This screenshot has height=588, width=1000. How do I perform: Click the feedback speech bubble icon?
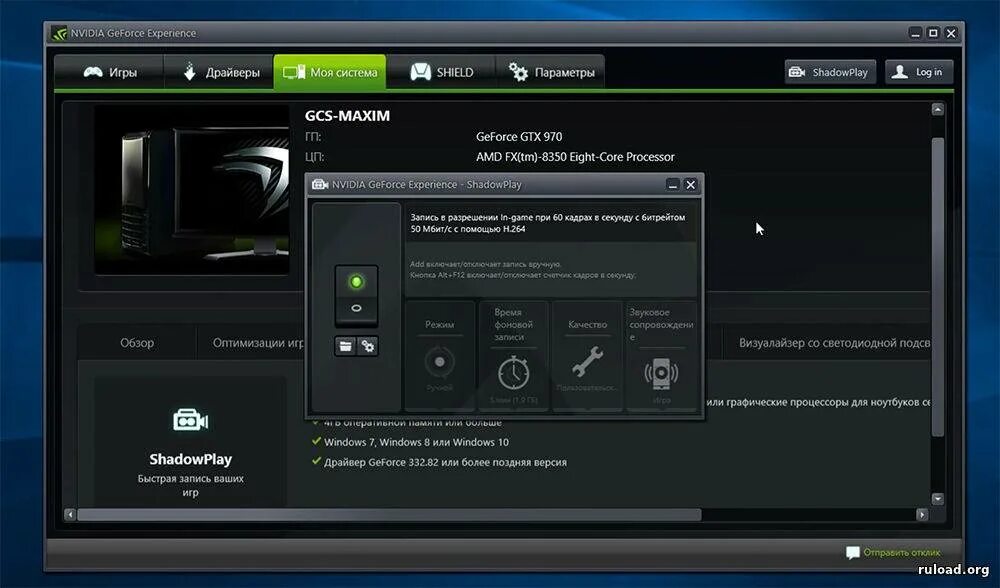pos(853,552)
